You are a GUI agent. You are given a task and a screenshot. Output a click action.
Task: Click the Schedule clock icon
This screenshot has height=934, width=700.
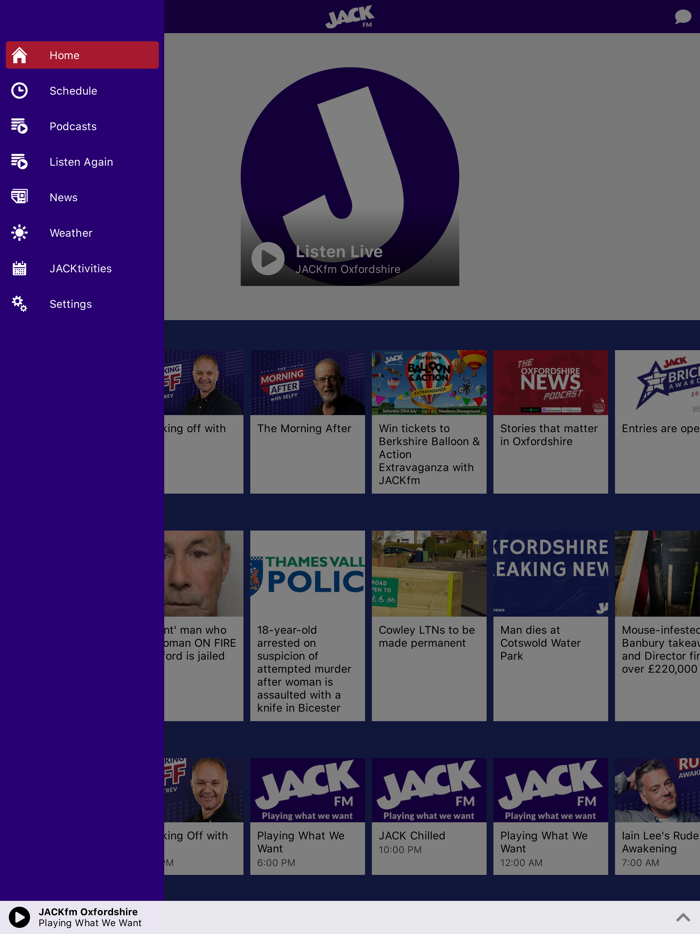(x=19, y=91)
